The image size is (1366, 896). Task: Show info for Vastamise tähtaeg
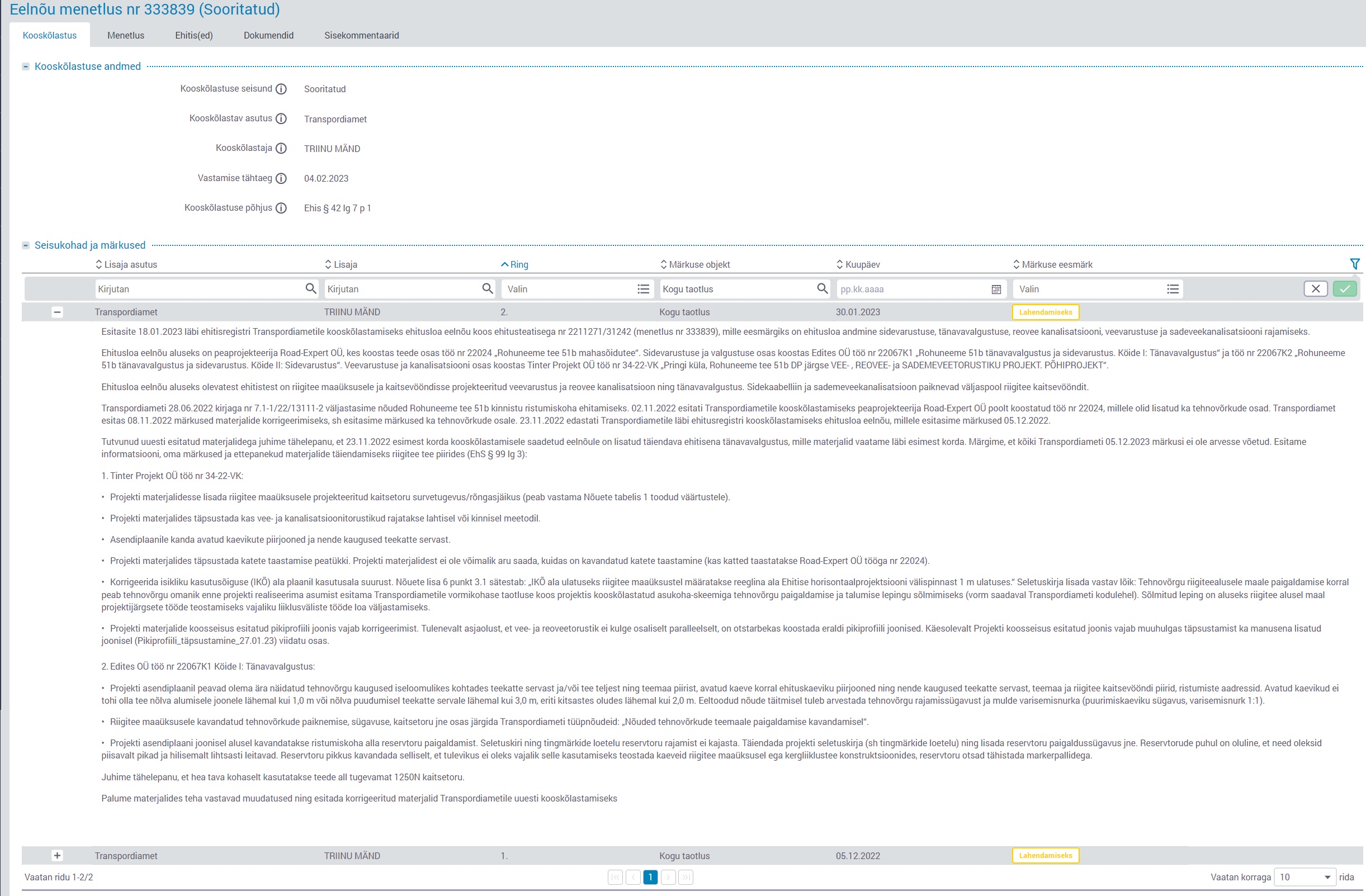pyautogui.click(x=281, y=178)
